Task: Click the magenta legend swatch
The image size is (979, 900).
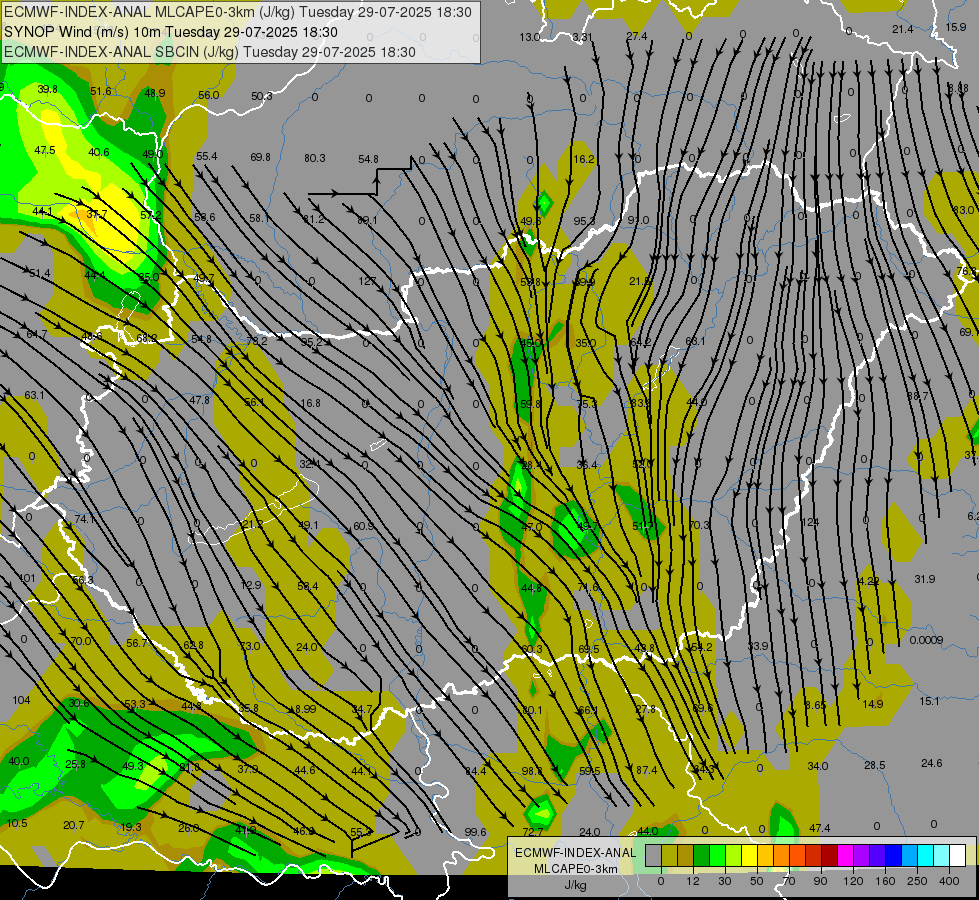Action: (x=846, y=855)
